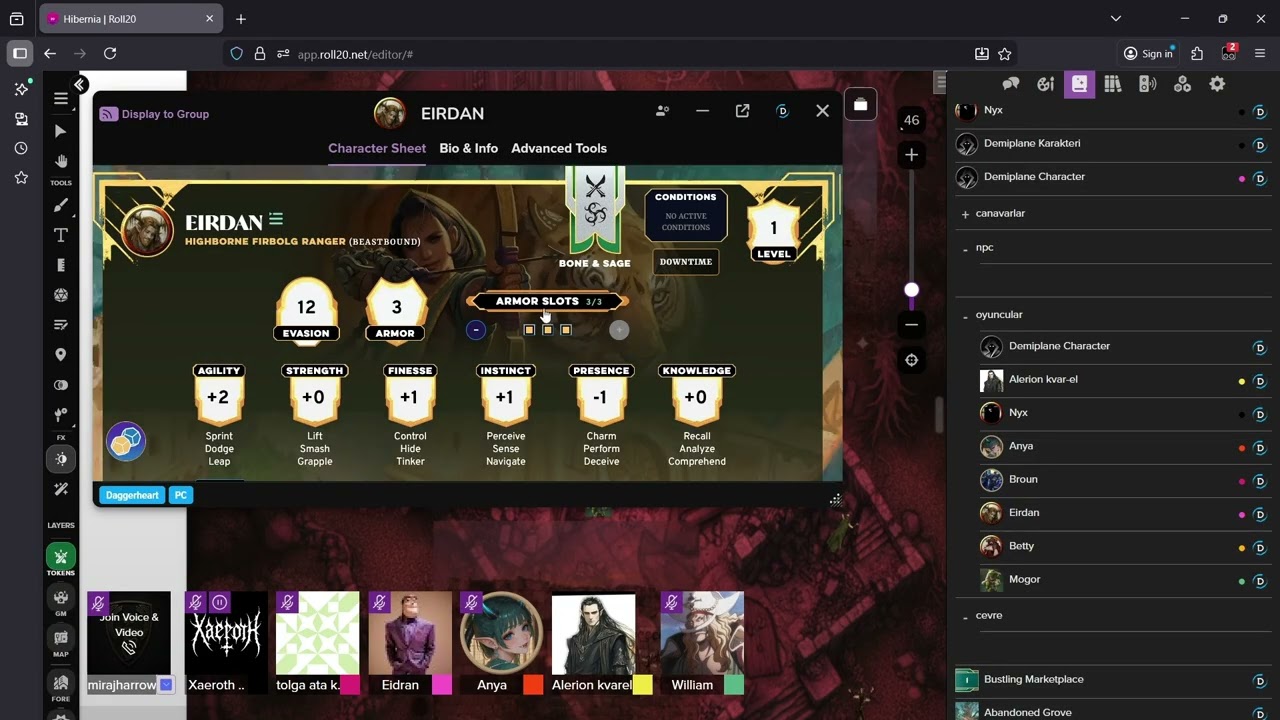
Task: Toggle the darkness mask tool in toolbar
Action: (x=61, y=385)
